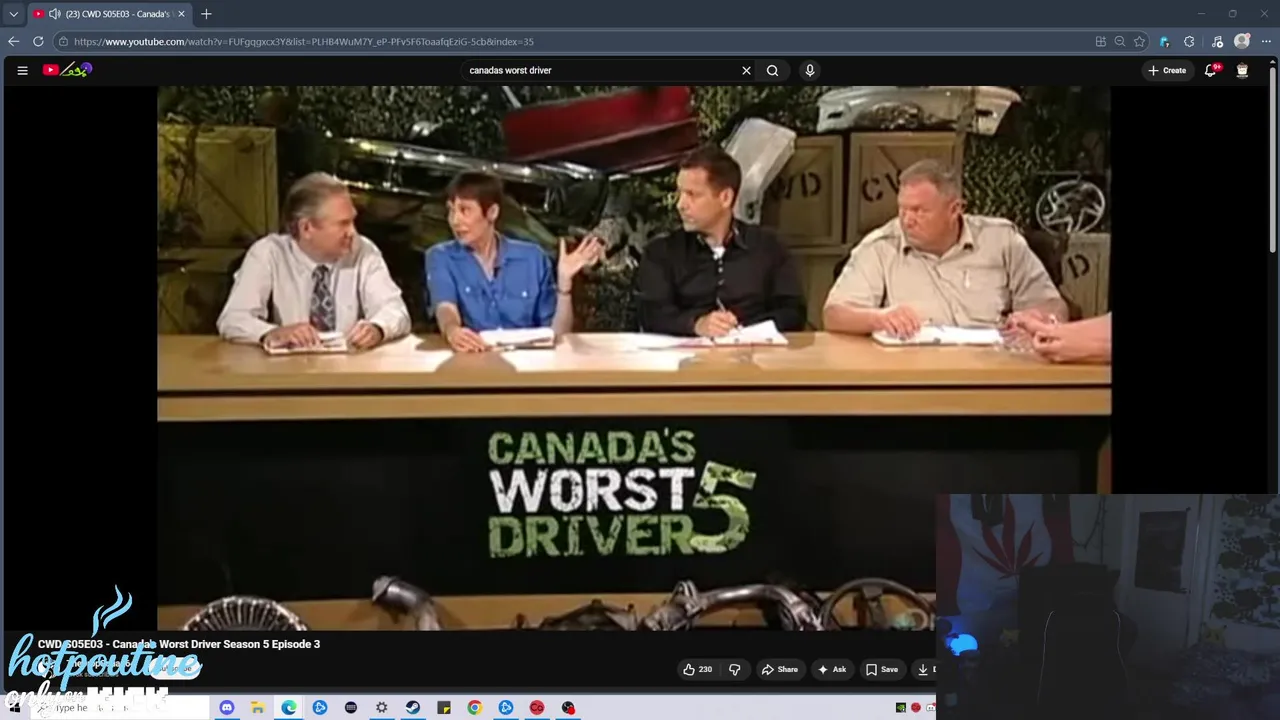This screenshot has height=720, width=1280.
Task: Open Discord from the taskbar
Action: point(226,708)
